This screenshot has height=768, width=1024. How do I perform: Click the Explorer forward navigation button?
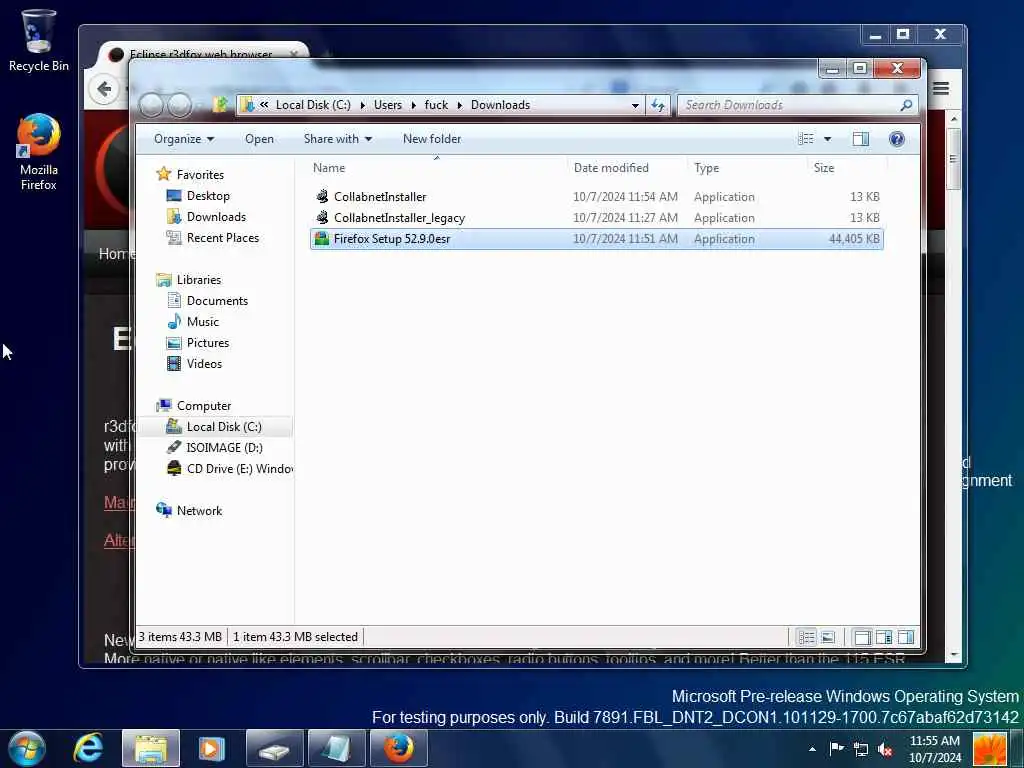[x=180, y=105]
